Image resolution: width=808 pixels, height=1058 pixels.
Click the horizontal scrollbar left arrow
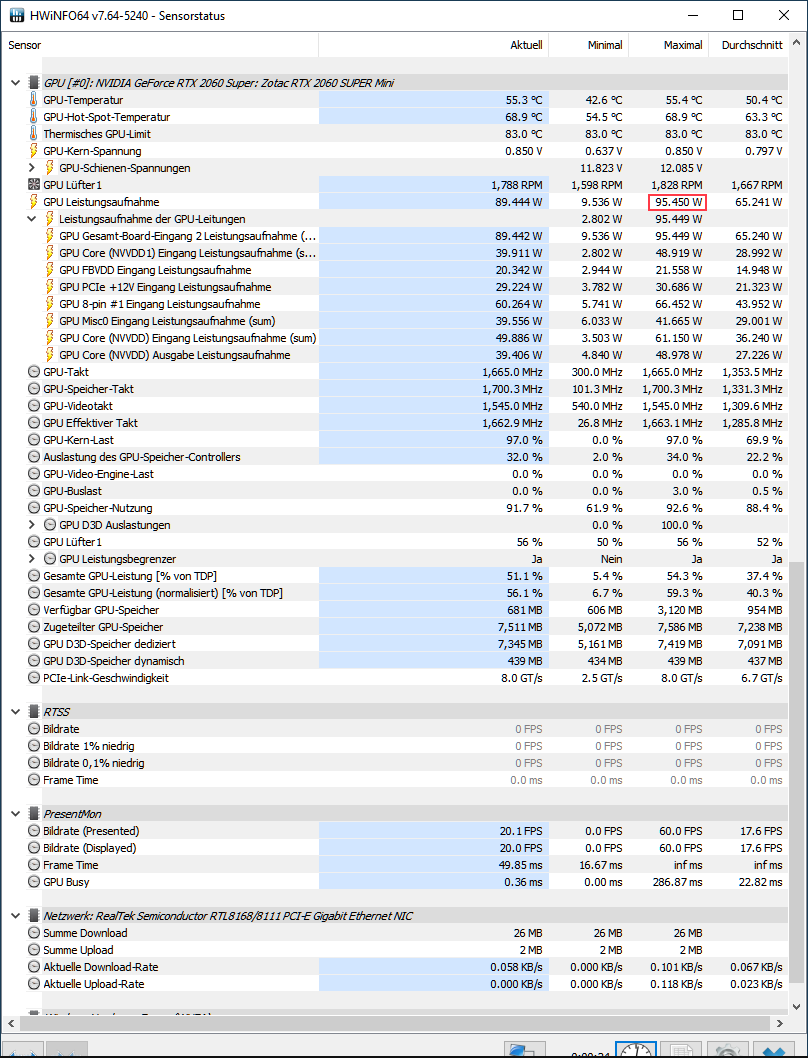coord(10,1023)
